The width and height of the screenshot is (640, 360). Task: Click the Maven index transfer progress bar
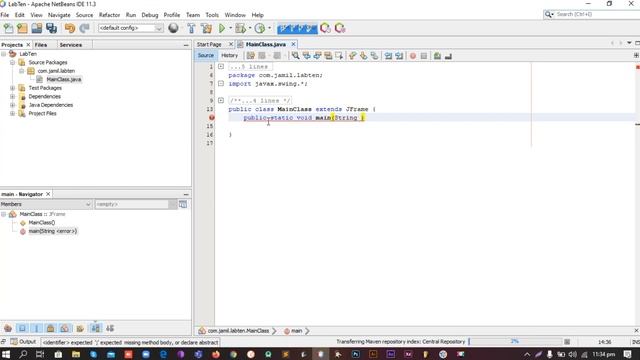click(x=515, y=342)
